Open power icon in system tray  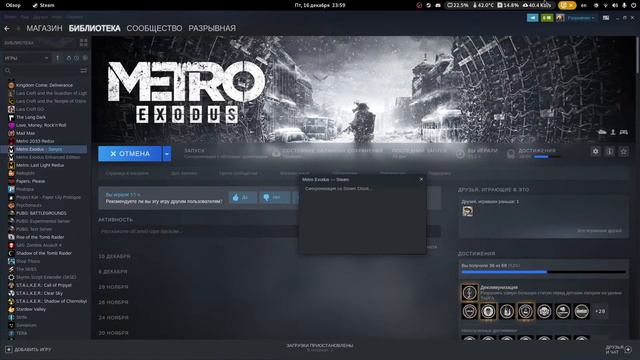pos(633,5)
